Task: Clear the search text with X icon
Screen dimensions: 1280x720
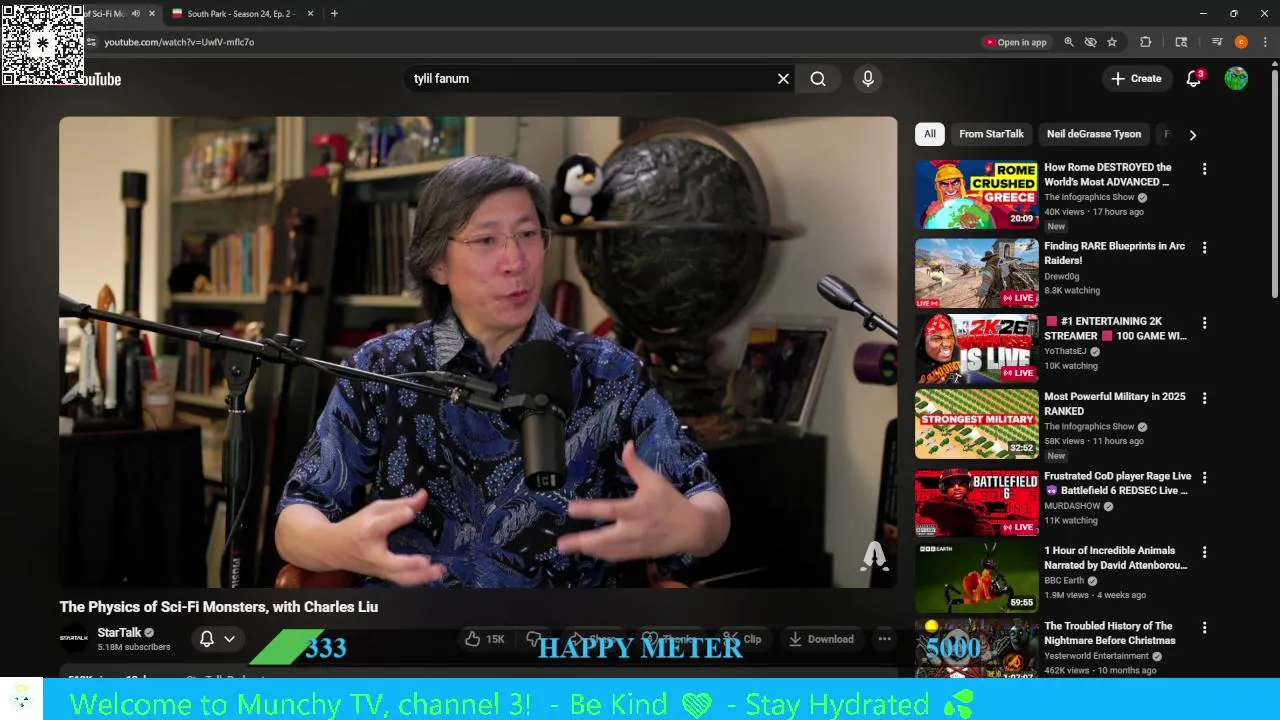Action: point(783,79)
